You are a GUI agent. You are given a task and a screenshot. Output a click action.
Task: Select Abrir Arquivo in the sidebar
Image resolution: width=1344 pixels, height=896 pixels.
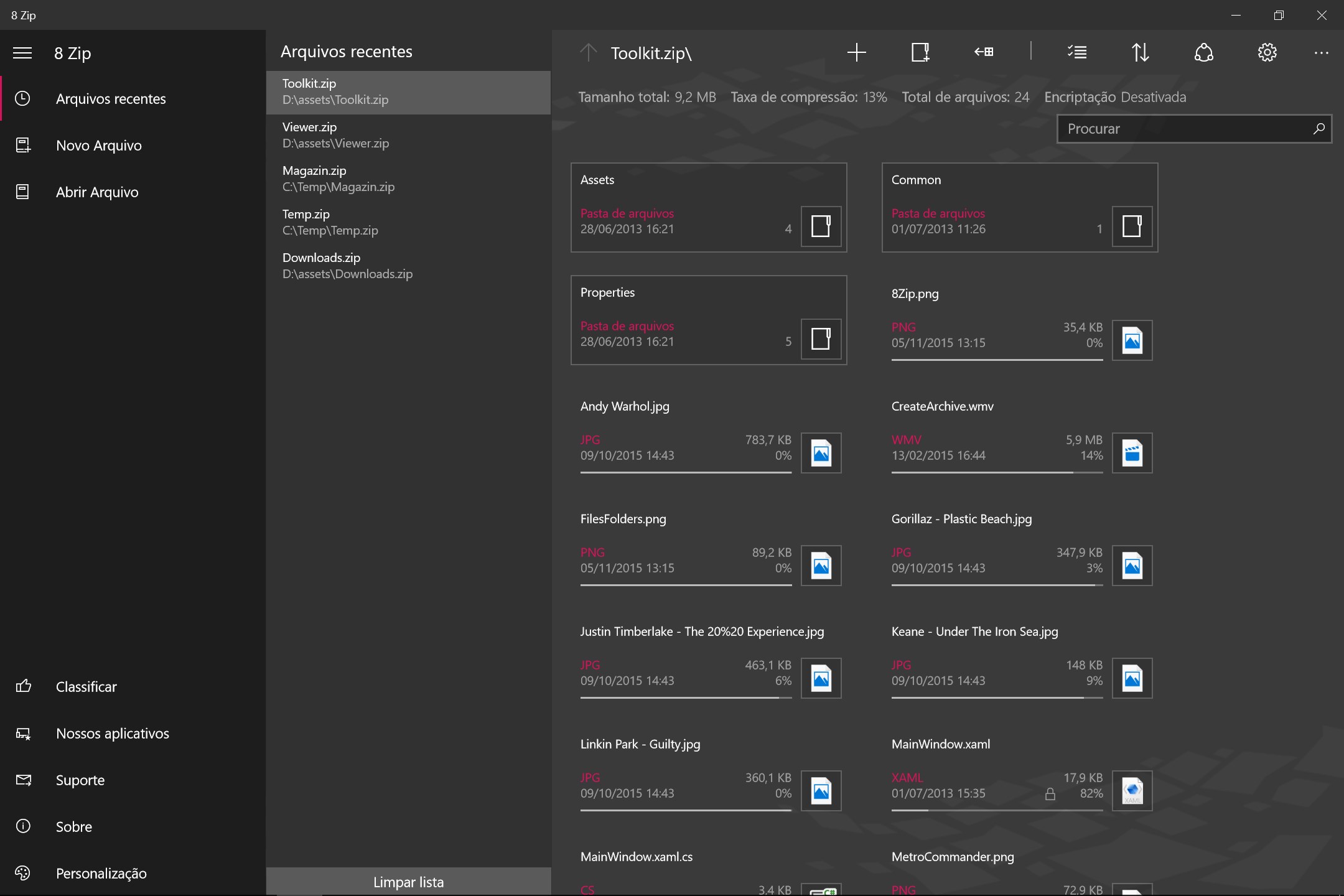tap(133, 192)
